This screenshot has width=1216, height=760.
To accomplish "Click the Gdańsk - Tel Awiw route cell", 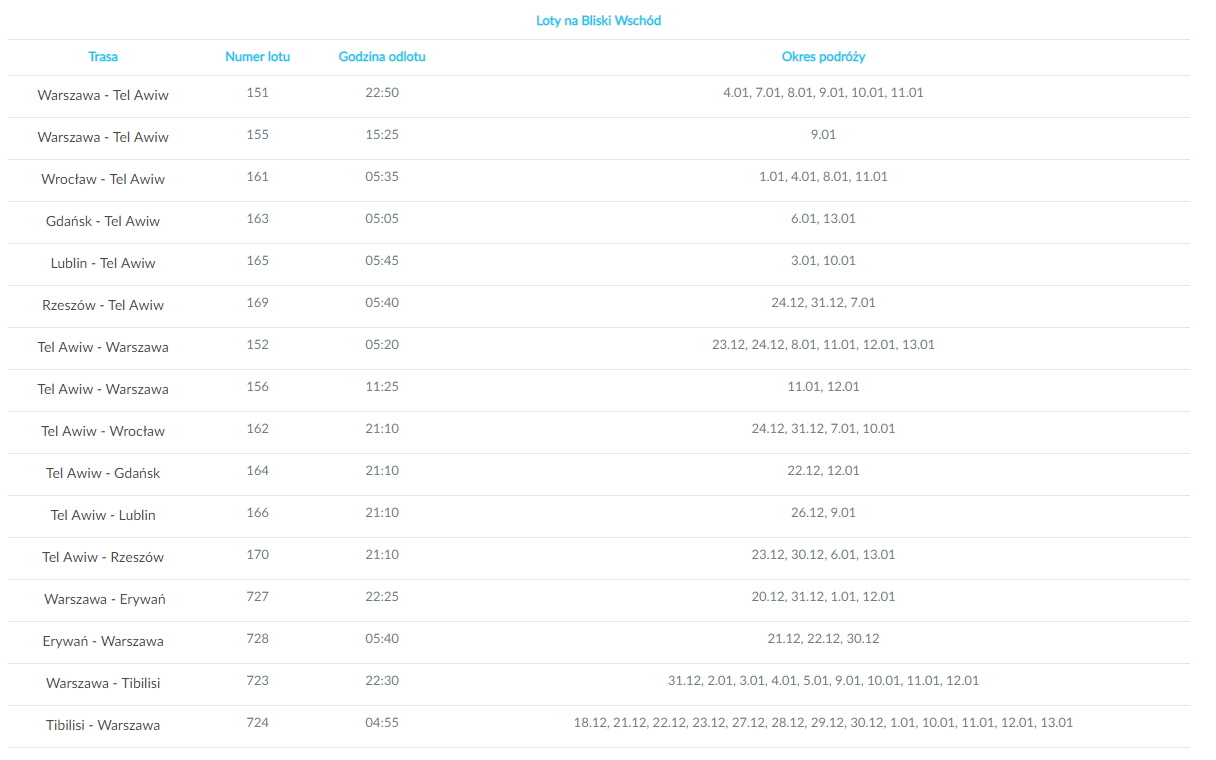I will (x=103, y=222).
